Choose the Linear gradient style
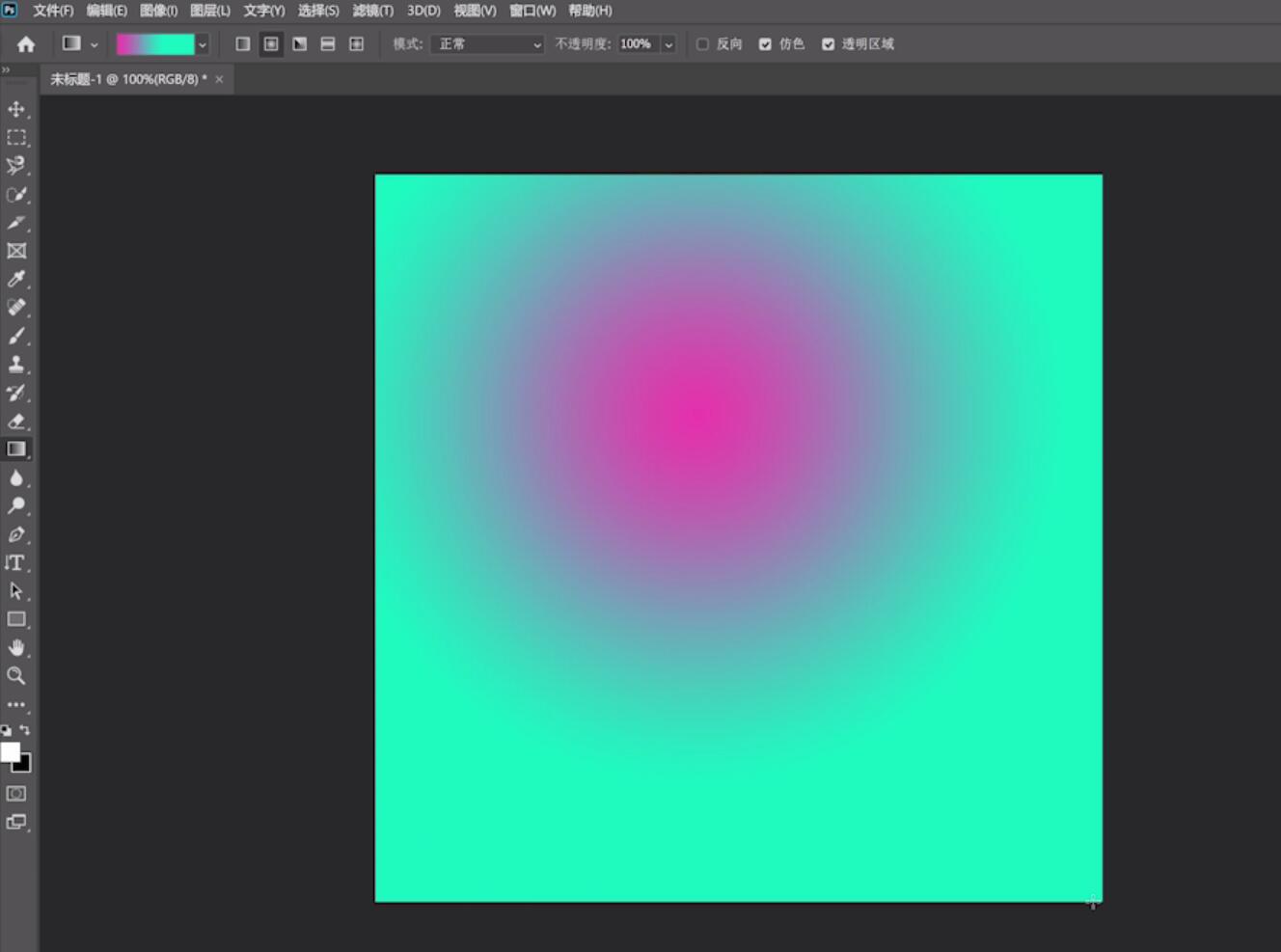 pyautogui.click(x=243, y=44)
